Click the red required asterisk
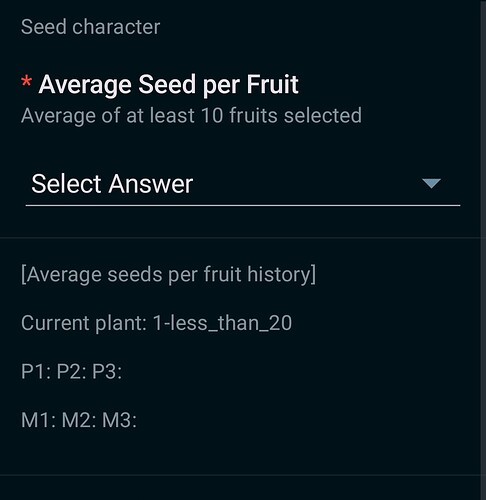486x500 pixels. click(26, 82)
